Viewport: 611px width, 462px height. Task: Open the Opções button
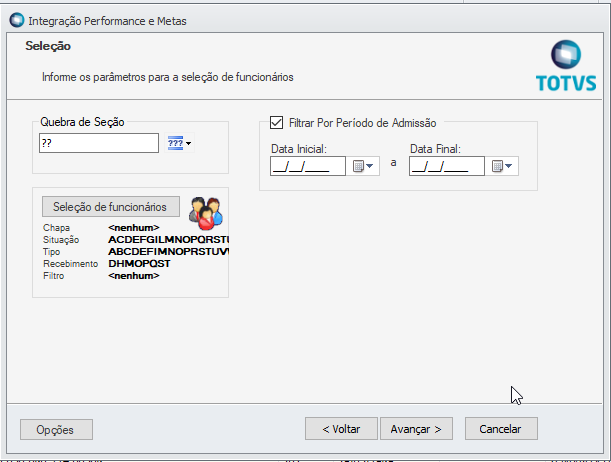point(56,429)
